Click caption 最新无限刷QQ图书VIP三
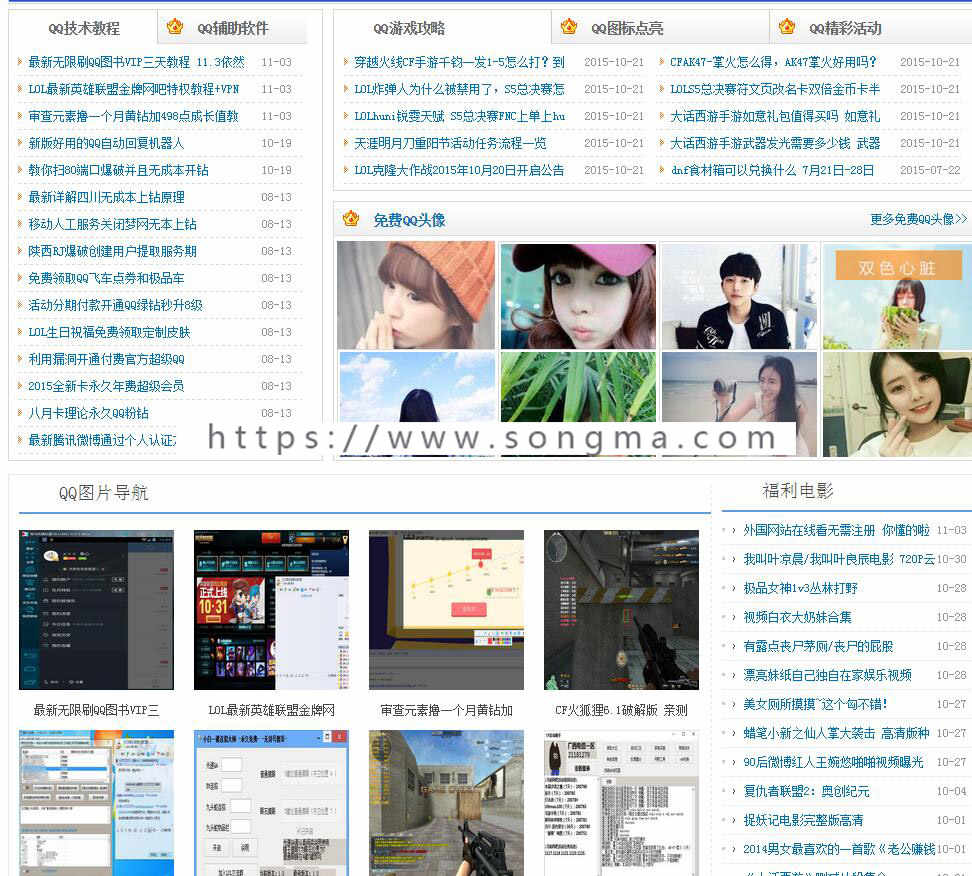Viewport: 972px width, 876px height. click(x=96, y=710)
